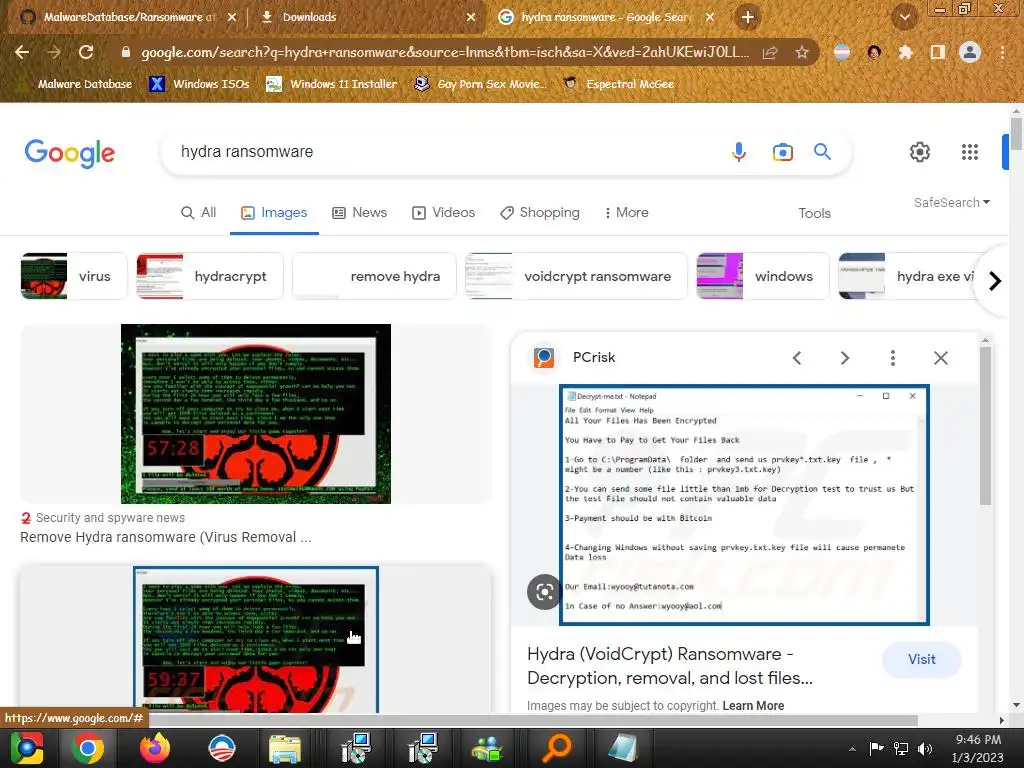Open the file explorer folder on the taskbar
Screen dimensions: 1024x768
coord(285,748)
